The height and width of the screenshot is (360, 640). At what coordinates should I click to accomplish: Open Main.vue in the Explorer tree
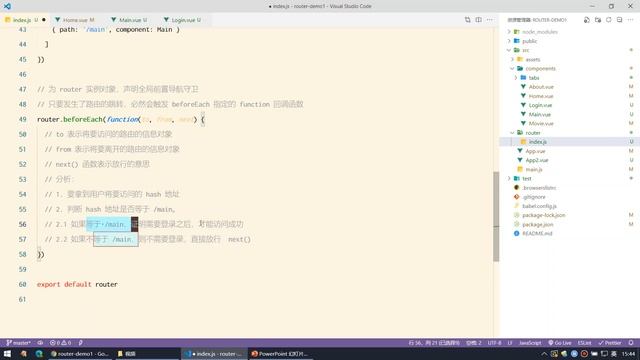[x=540, y=114]
